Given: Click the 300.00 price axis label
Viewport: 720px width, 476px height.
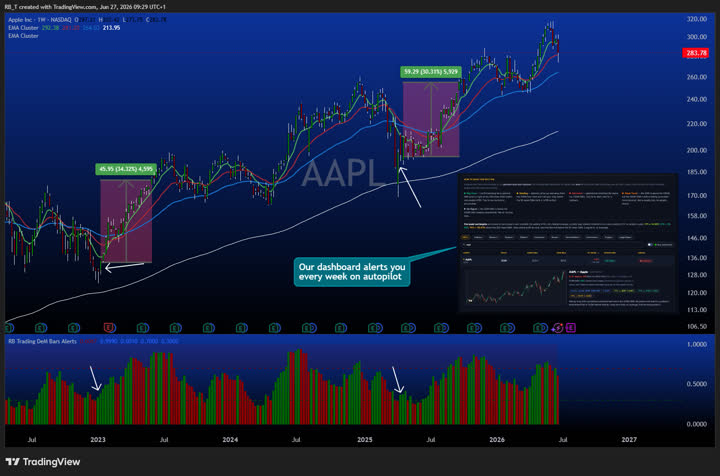Looking at the screenshot, I should coord(697,37).
